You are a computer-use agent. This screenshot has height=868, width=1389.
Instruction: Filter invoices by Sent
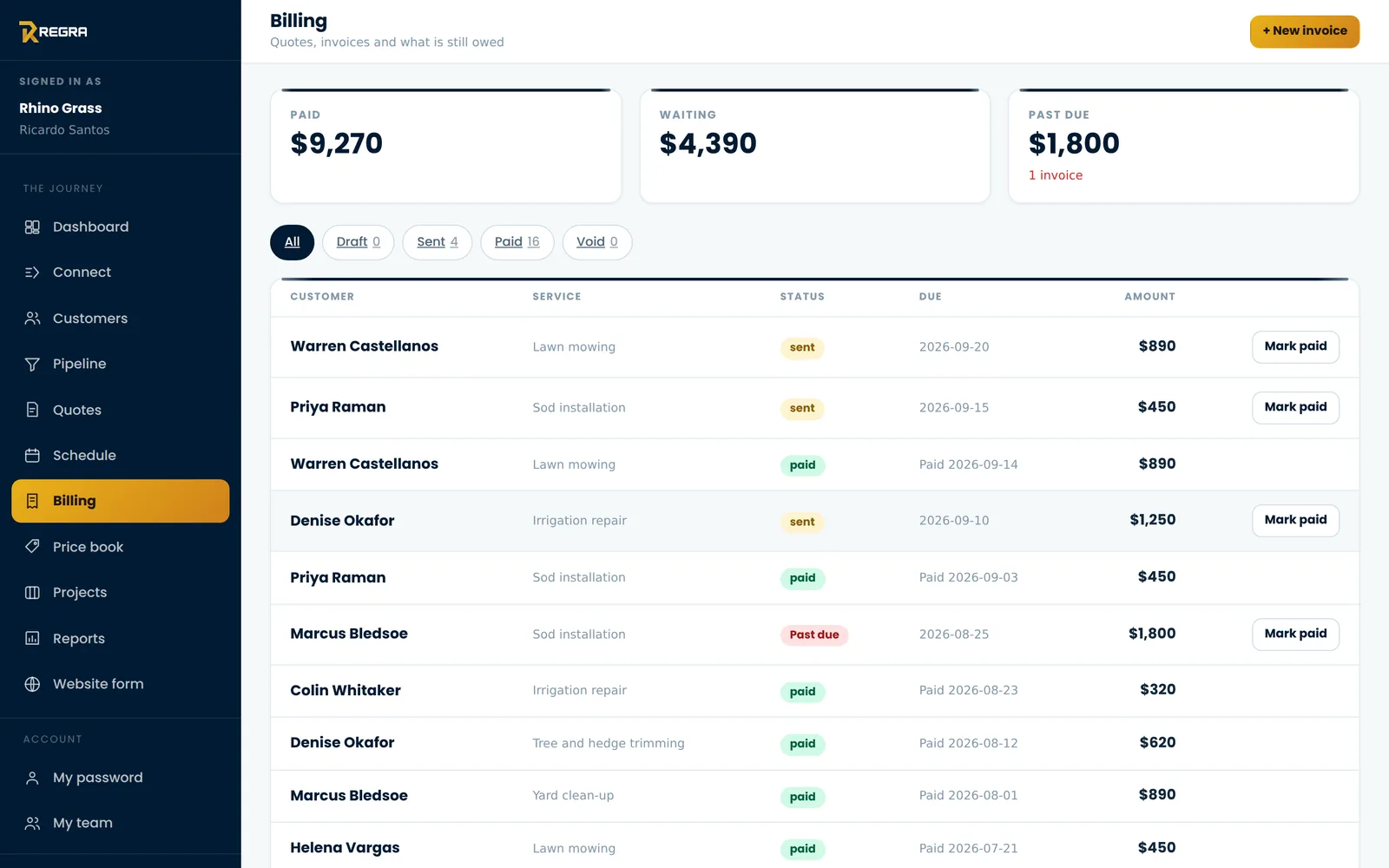coord(437,242)
